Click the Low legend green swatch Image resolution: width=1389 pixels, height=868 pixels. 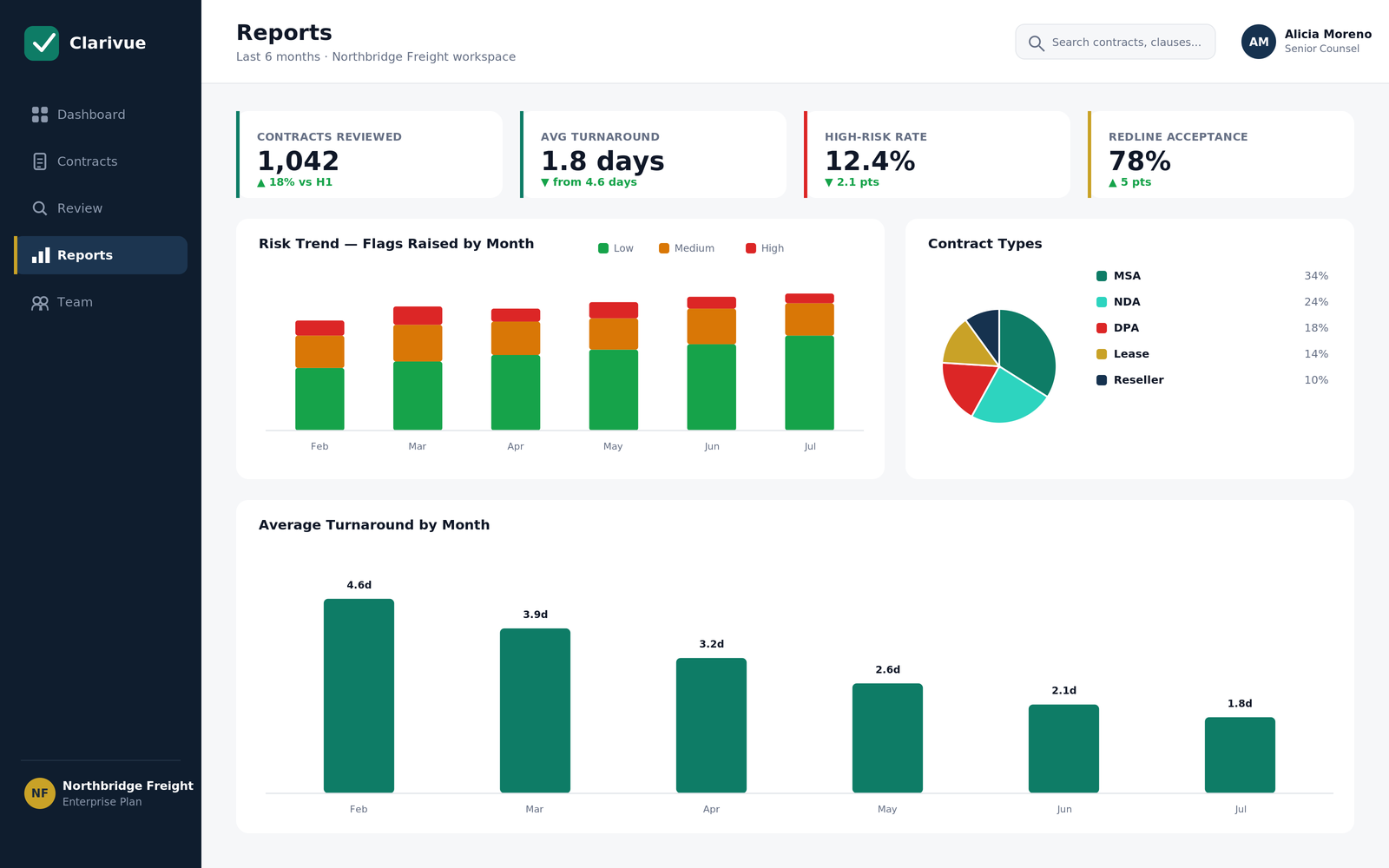pos(603,248)
